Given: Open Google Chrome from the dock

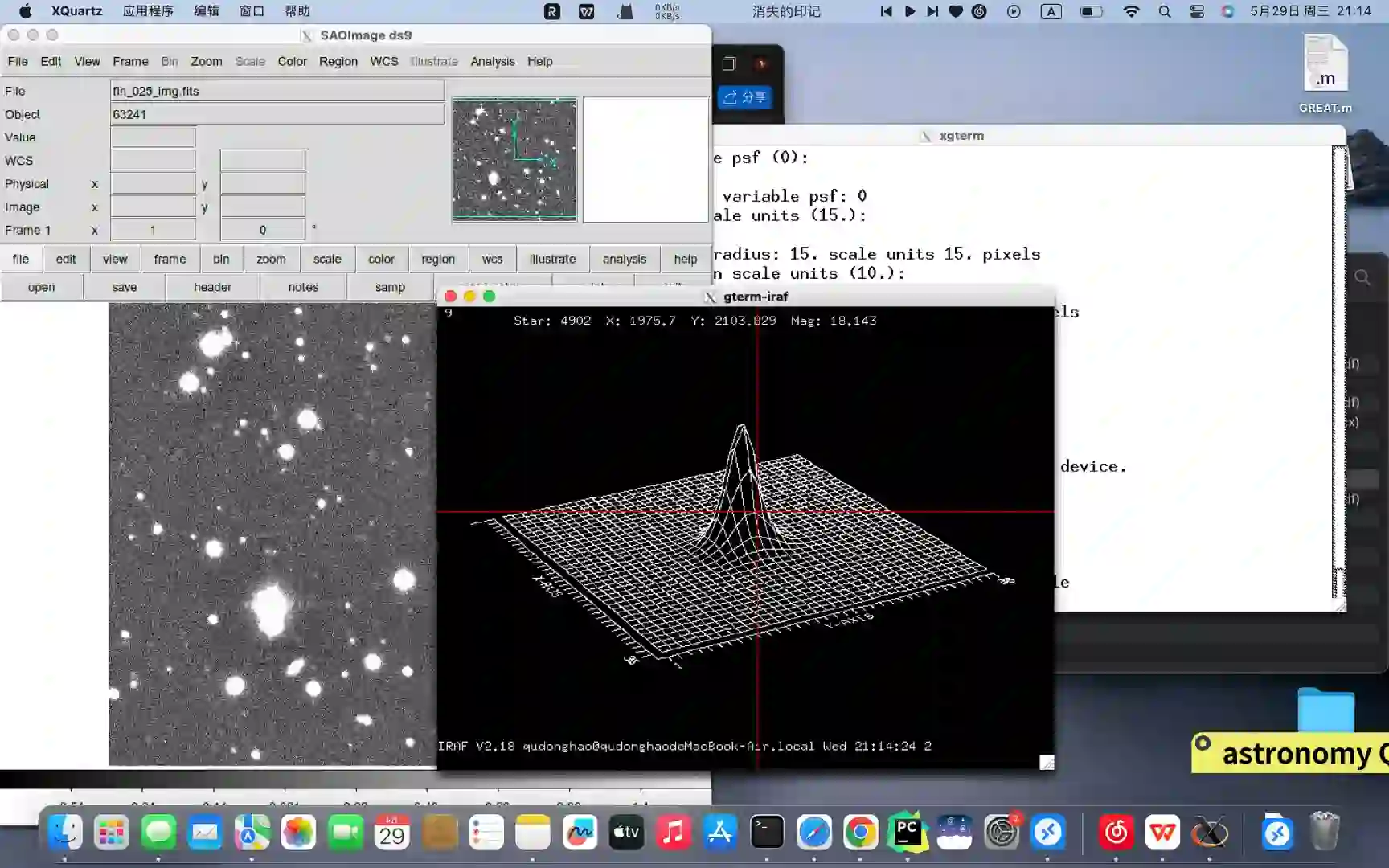Looking at the screenshot, I should coord(861,832).
